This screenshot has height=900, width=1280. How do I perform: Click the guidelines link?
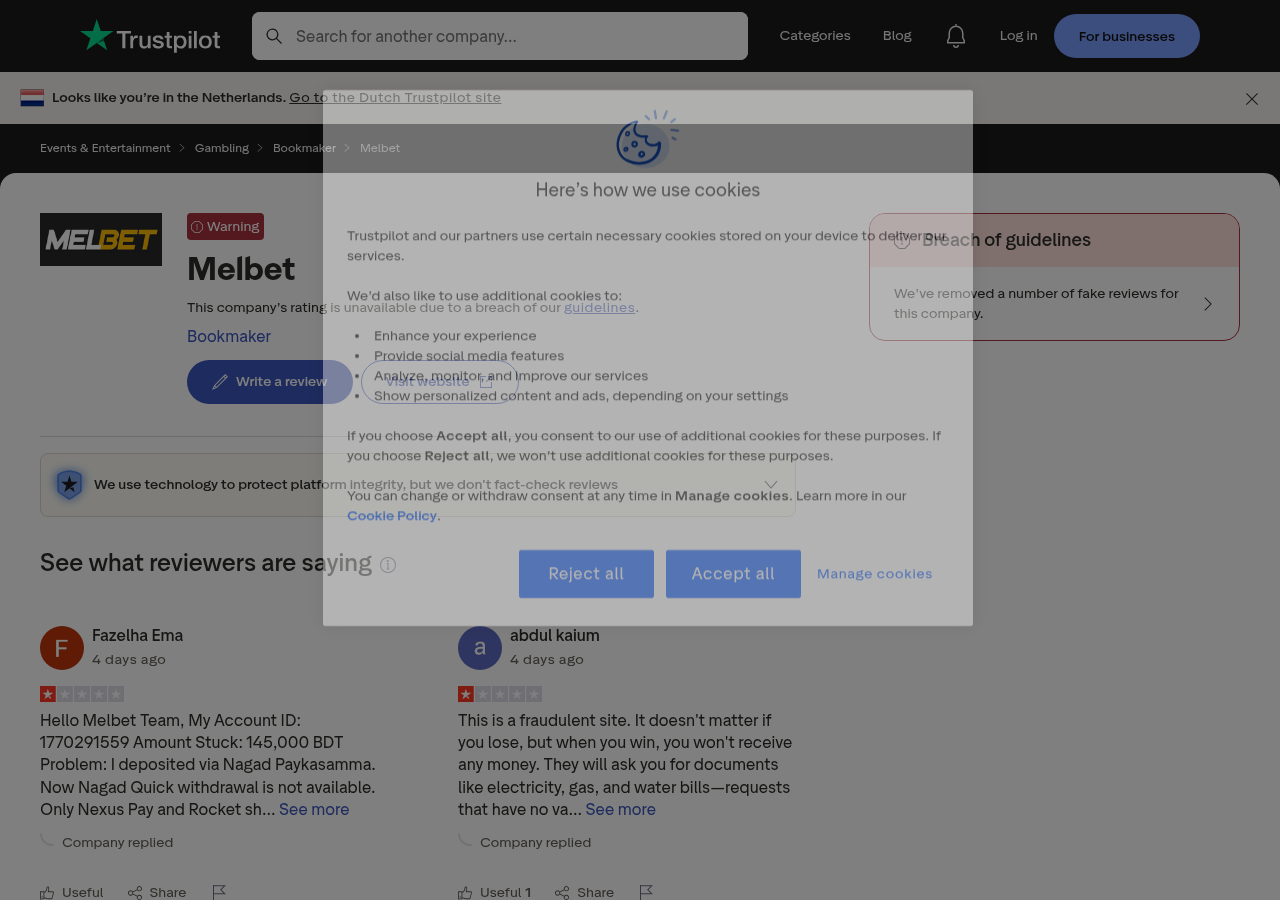(599, 307)
